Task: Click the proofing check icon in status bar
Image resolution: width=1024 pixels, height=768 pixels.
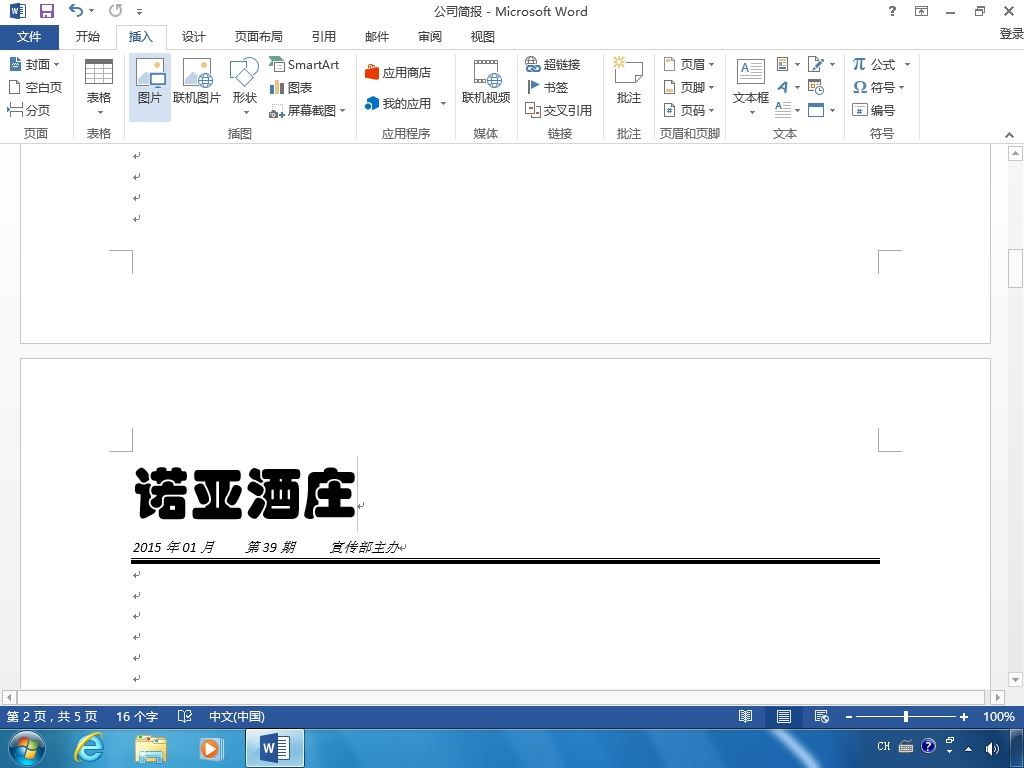Action: tap(185, 716)
